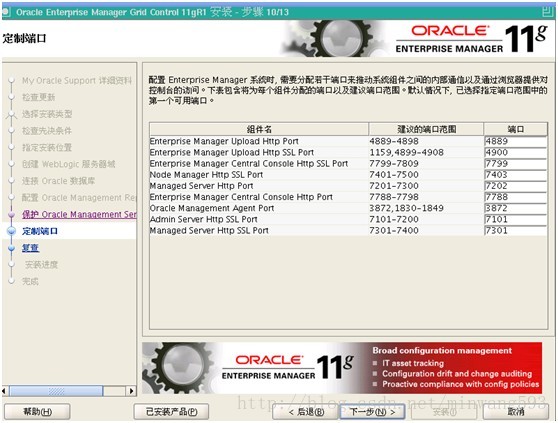Click the 端口 column header
The height and width of the screenshot is (423, 558).
pyautogui.click(x=516, y=129)
